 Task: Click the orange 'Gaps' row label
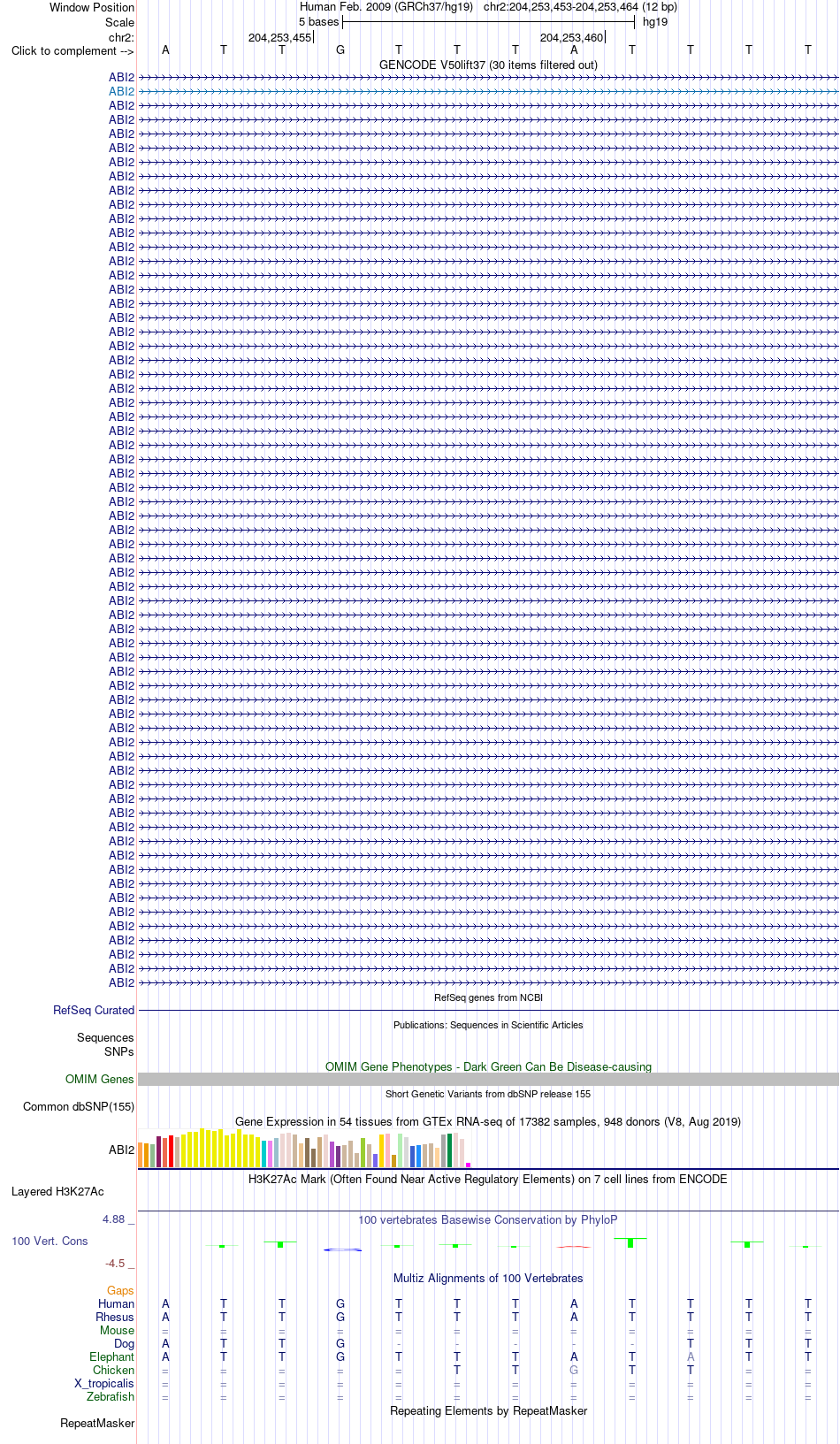pos(120,1290)
